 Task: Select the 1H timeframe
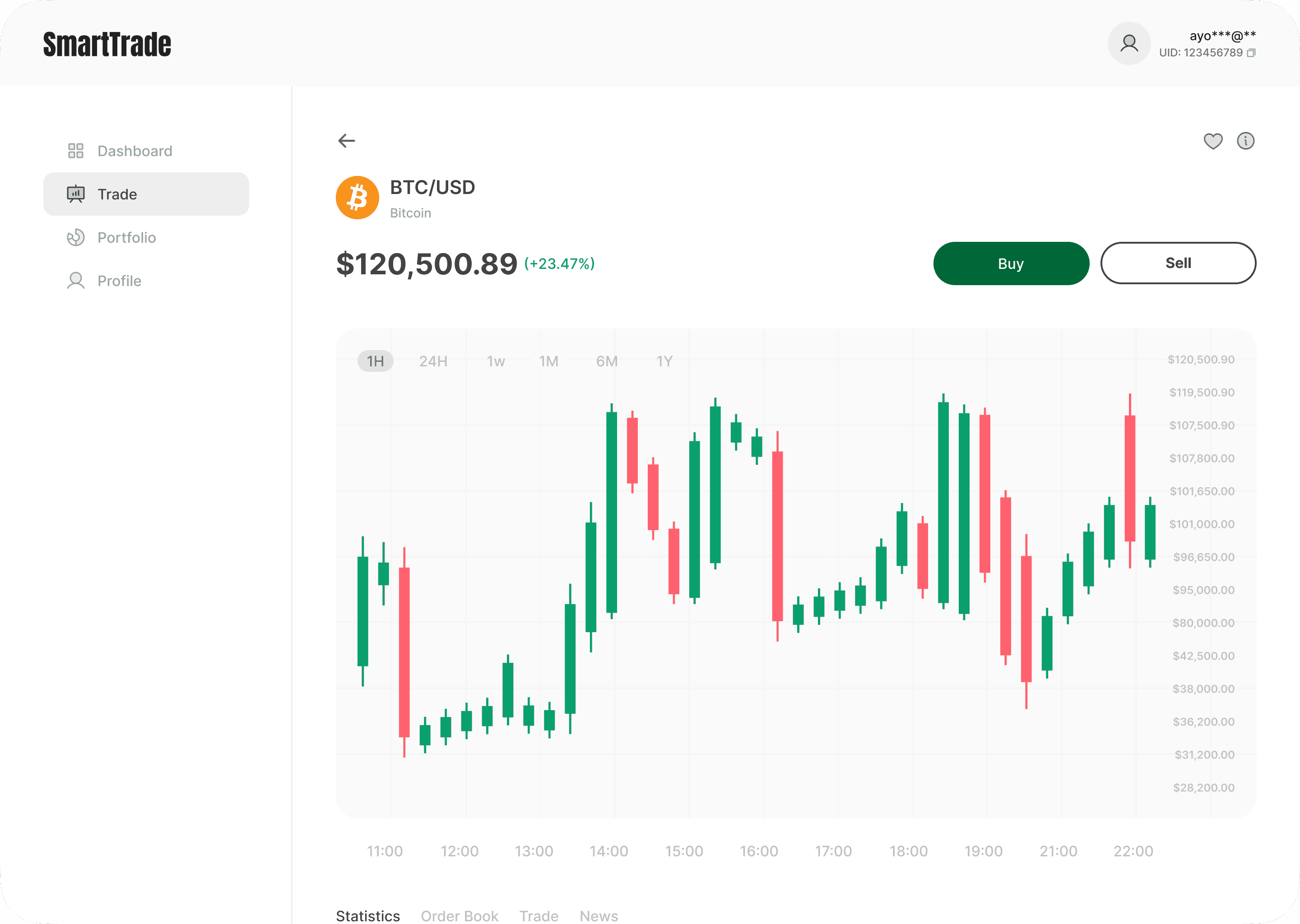coord(375,361)
